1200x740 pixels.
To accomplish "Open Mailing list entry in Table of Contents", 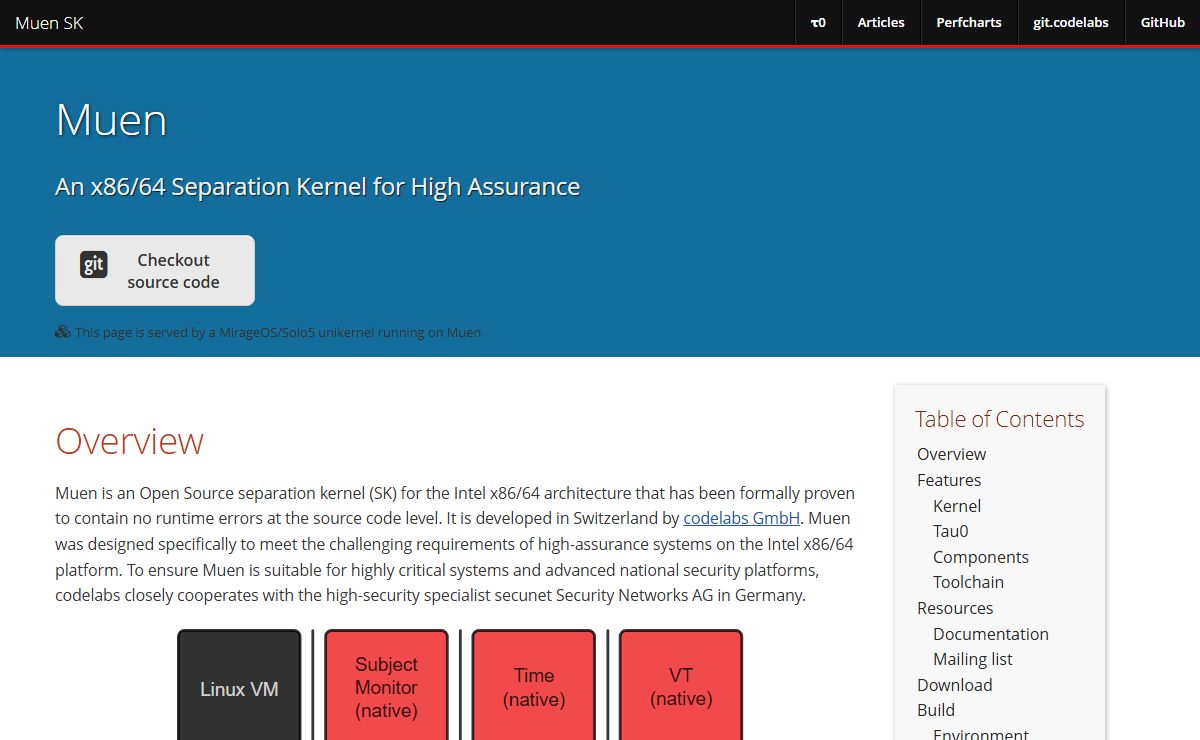I will coord(973,659).
